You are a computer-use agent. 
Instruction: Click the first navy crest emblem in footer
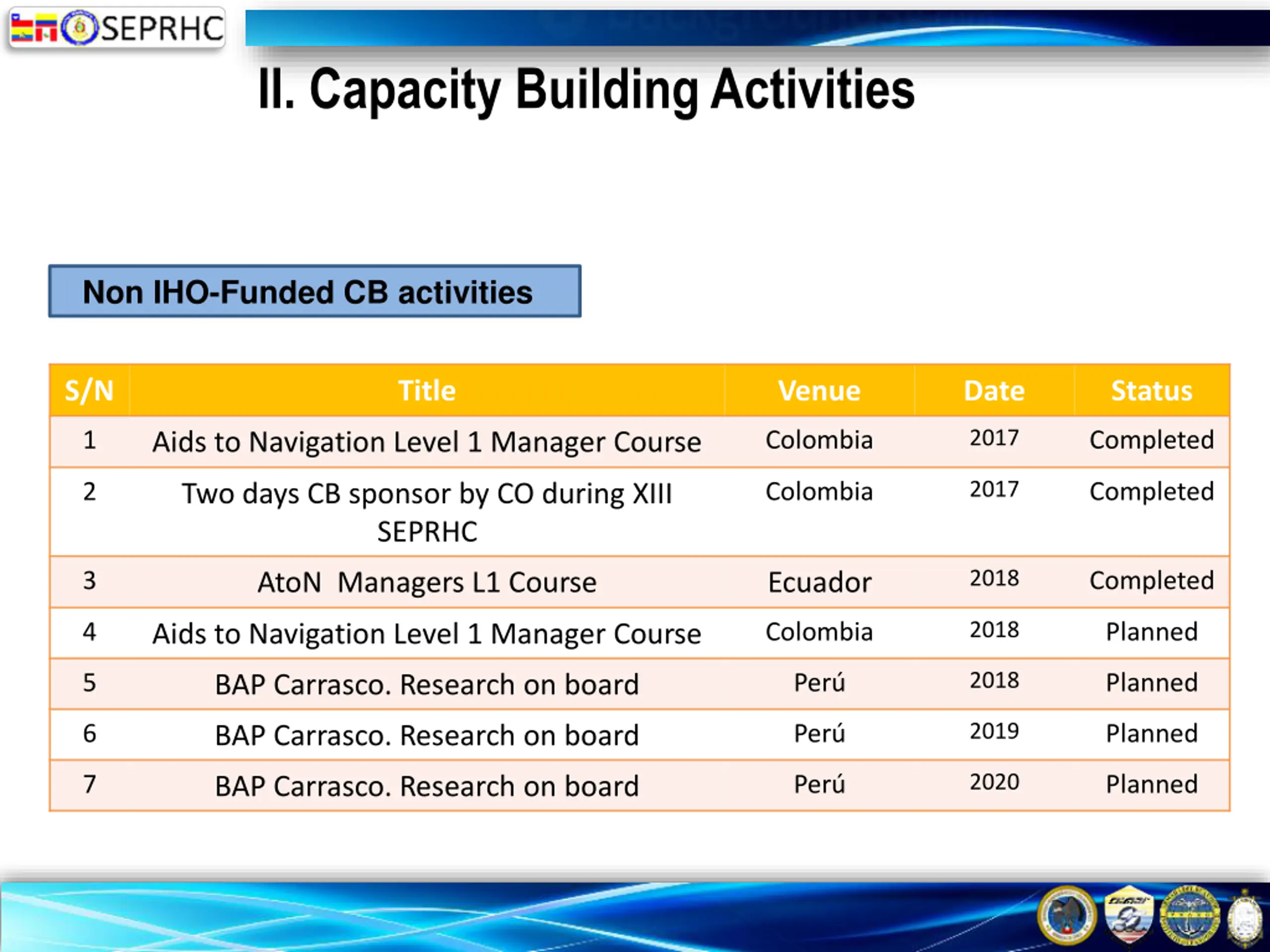click(1067, 915)
